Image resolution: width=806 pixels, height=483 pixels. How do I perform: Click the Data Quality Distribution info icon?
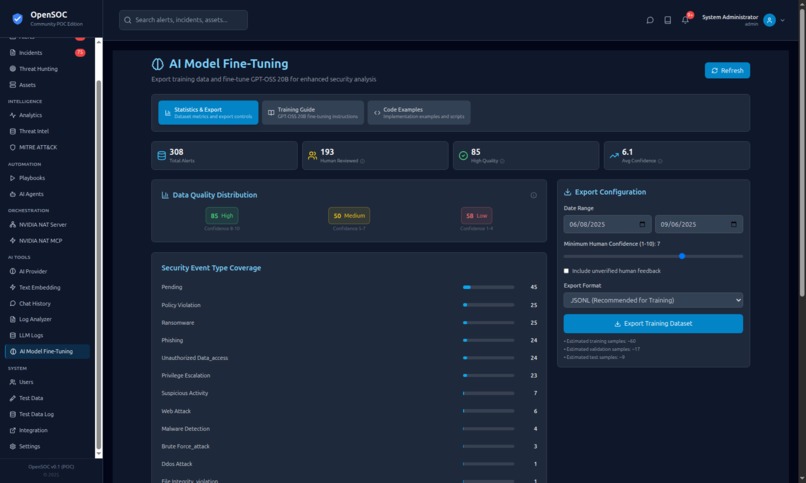(x=534, y=195)
